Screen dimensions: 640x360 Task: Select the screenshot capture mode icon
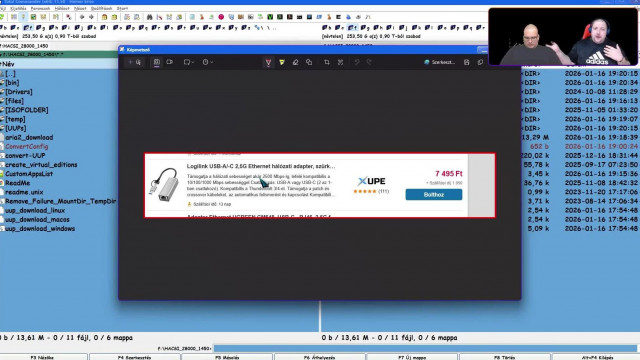157,62
